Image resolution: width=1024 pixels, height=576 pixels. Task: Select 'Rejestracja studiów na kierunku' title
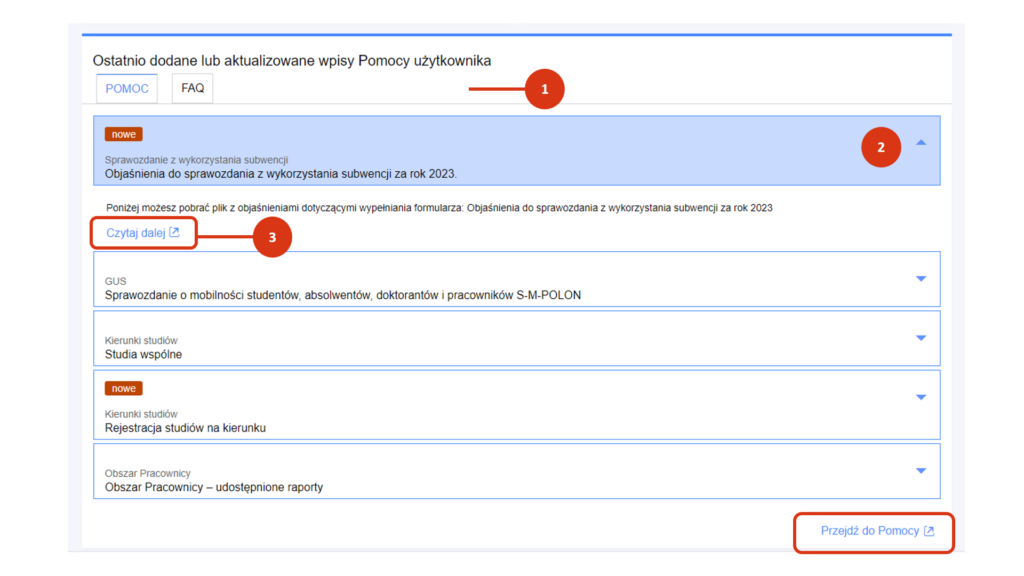click(x=185, y=428)
